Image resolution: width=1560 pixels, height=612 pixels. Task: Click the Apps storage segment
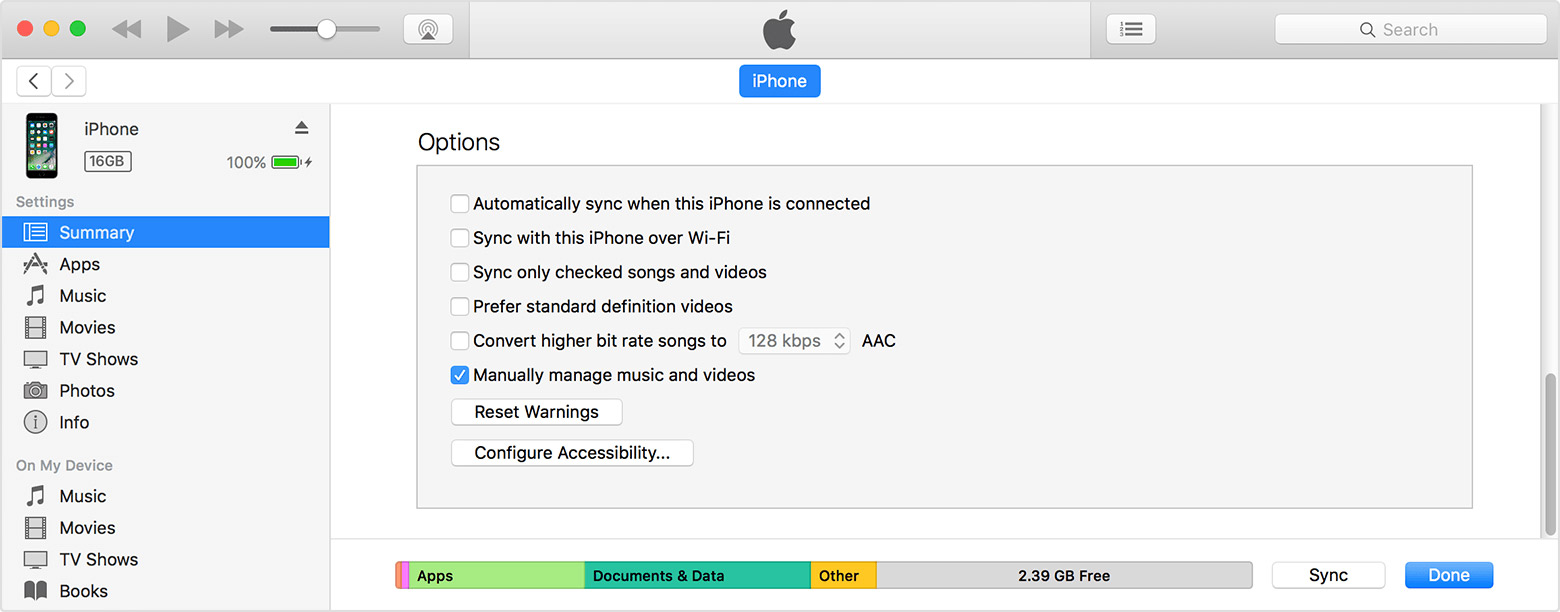pyautogui.click(x=497, y=575)
